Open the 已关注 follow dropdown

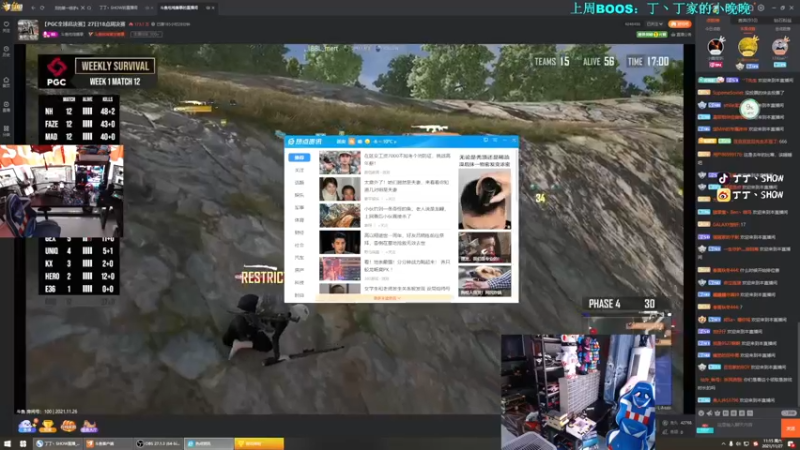[x=655, y=24]
